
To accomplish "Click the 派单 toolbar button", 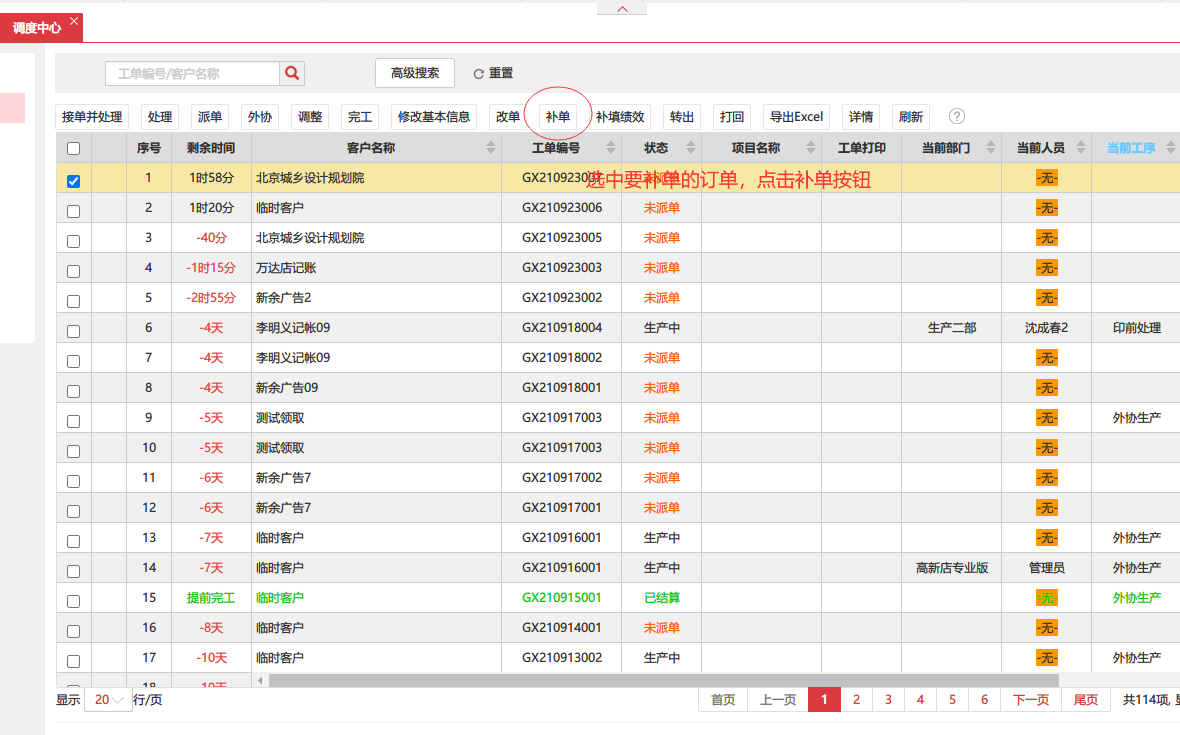I will pyautogui.click(x=209, y=117).
